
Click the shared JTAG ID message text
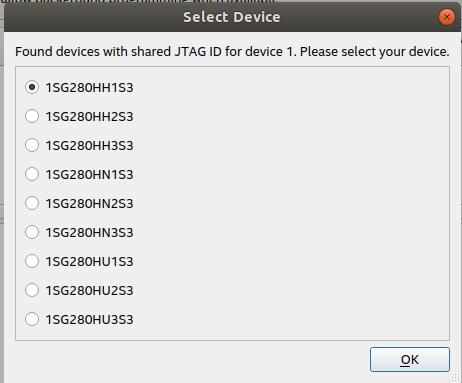click(x=232, y=52)
